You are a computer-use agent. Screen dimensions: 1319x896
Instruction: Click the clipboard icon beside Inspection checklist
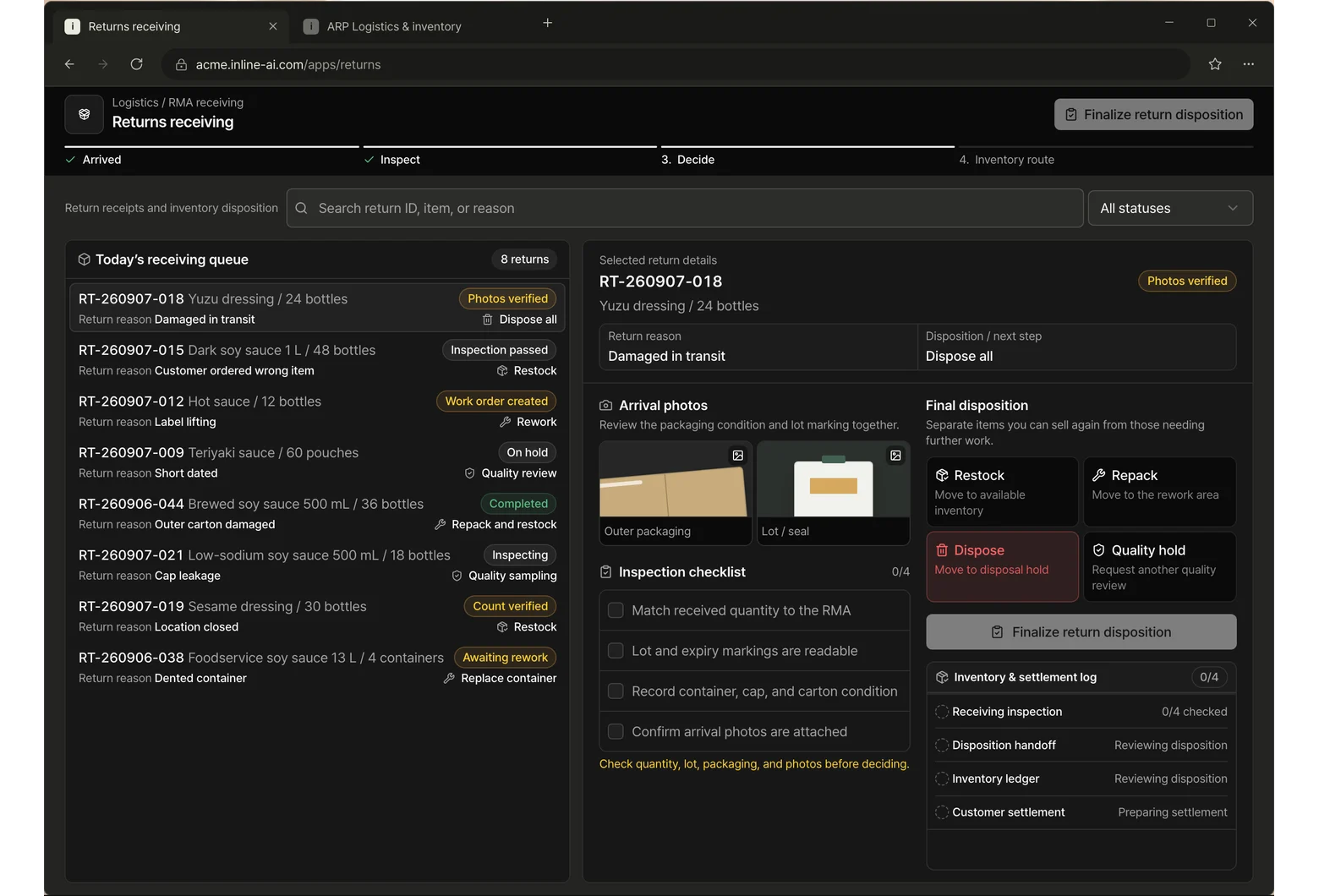(606, 572)
